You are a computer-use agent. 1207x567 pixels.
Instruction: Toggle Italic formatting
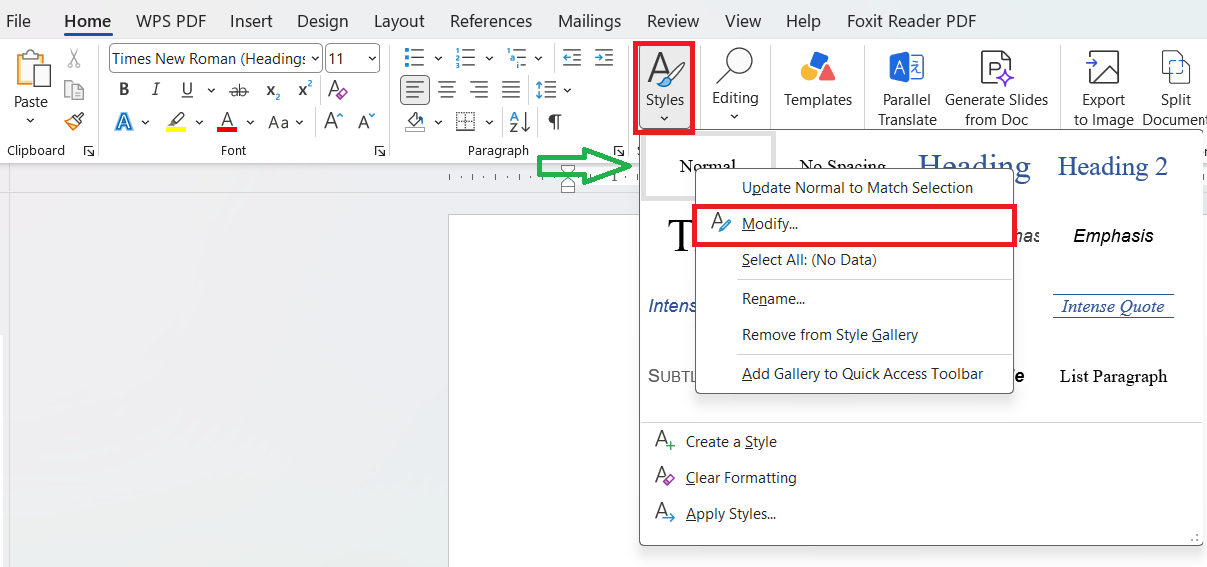point(155,90)
